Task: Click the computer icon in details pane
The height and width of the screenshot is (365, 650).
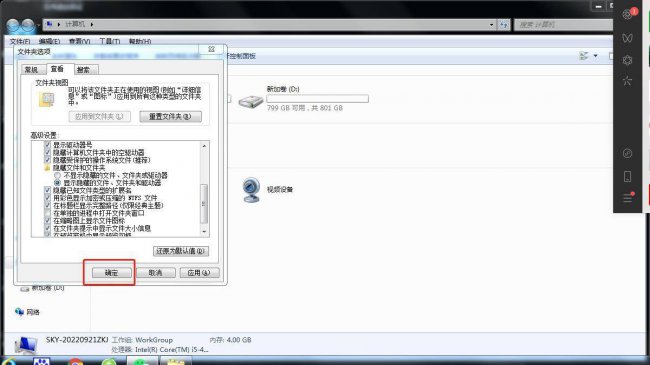Action: (x=26, y=346)
